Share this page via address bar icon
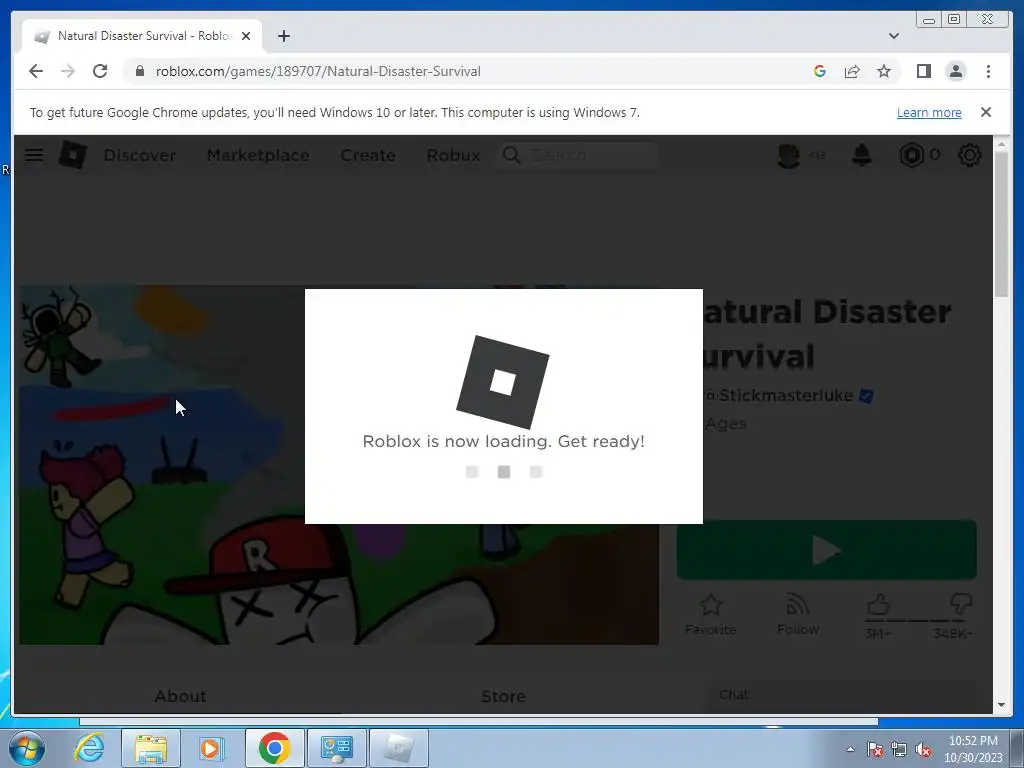 click(852, 71)
